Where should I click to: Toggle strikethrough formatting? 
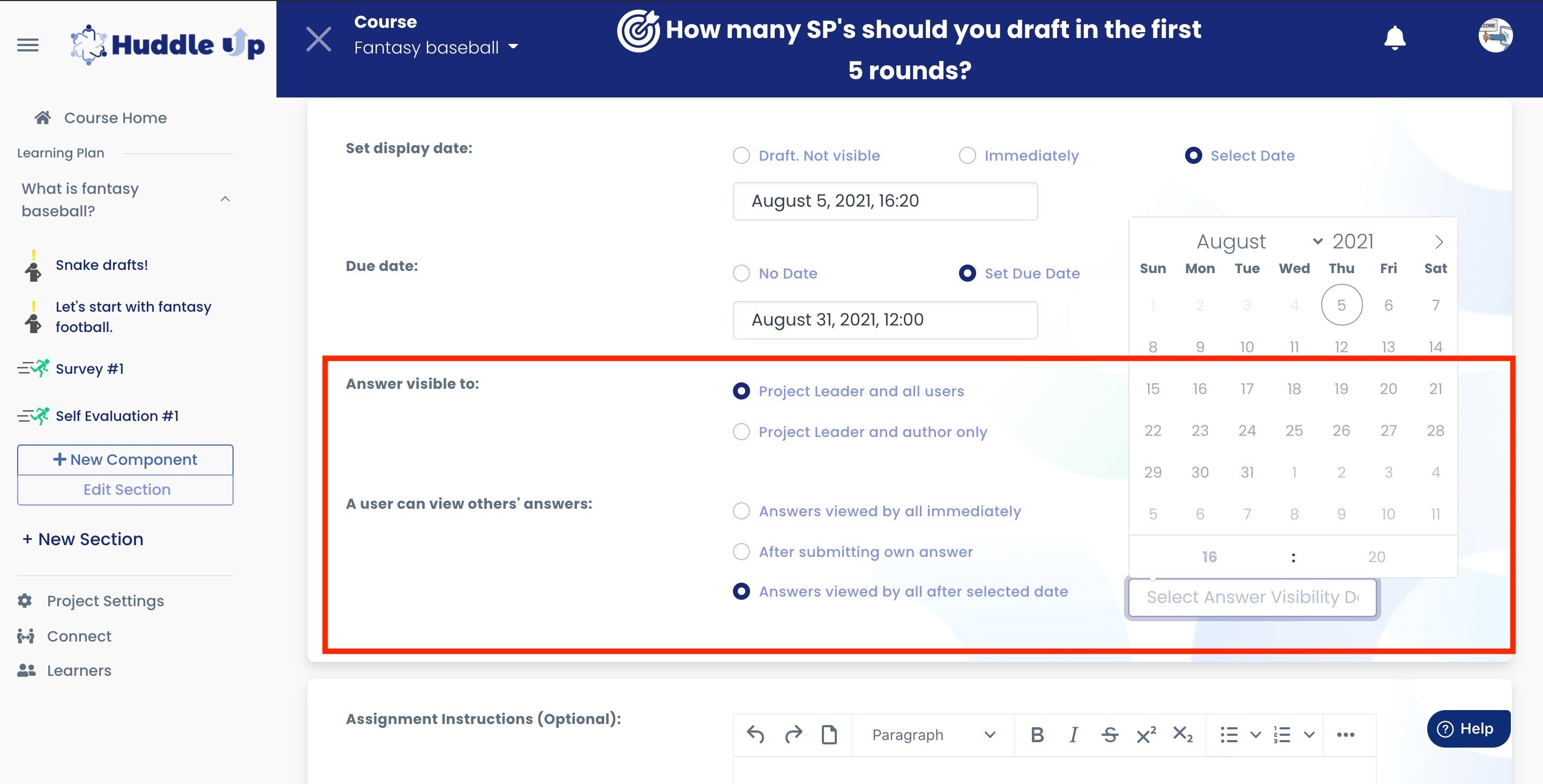coord(1110,734)
